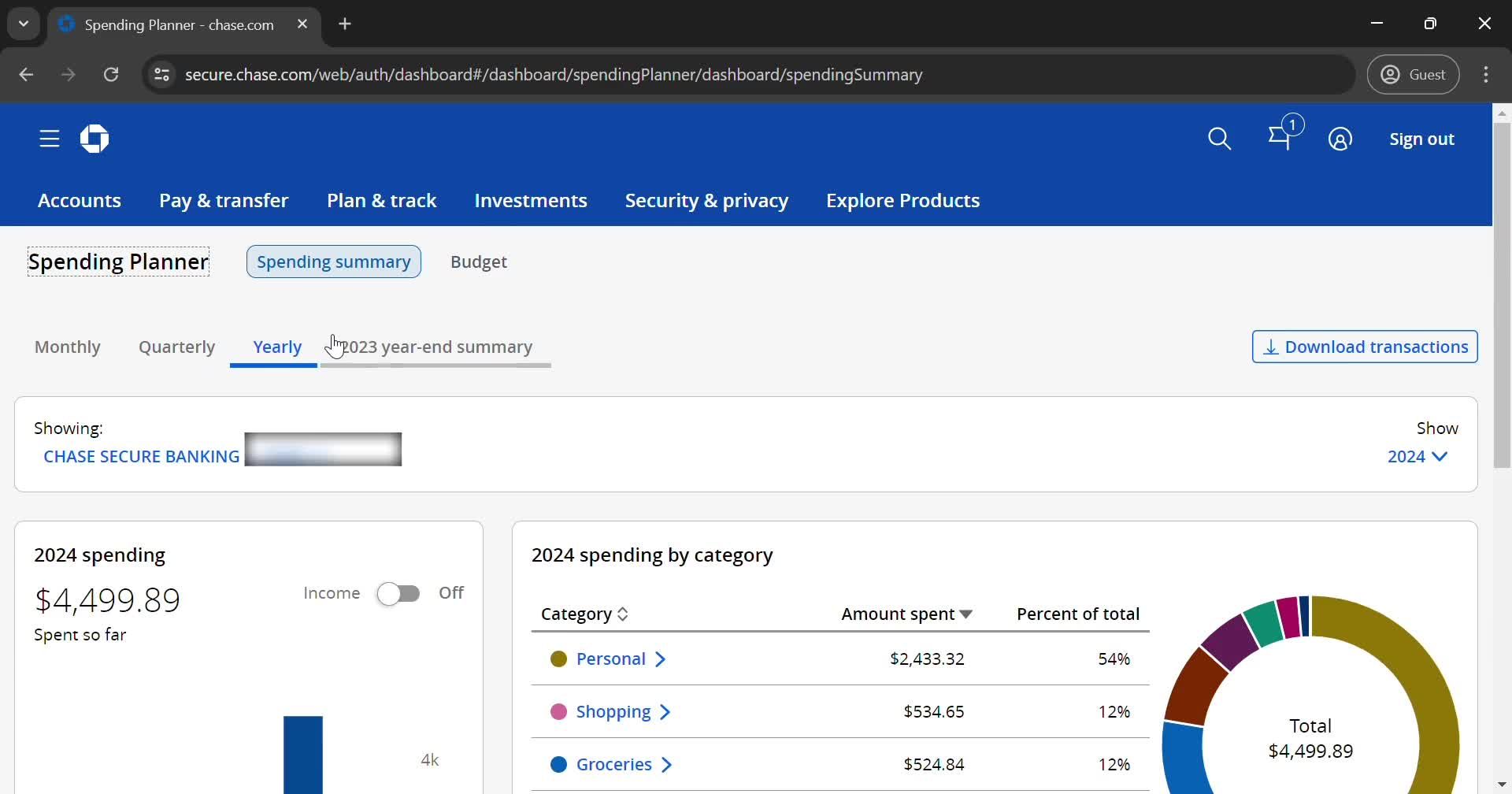Click the $524.84 Groceries amount
The width and height of the screenshot is (1512, 794).
[934, 764]
